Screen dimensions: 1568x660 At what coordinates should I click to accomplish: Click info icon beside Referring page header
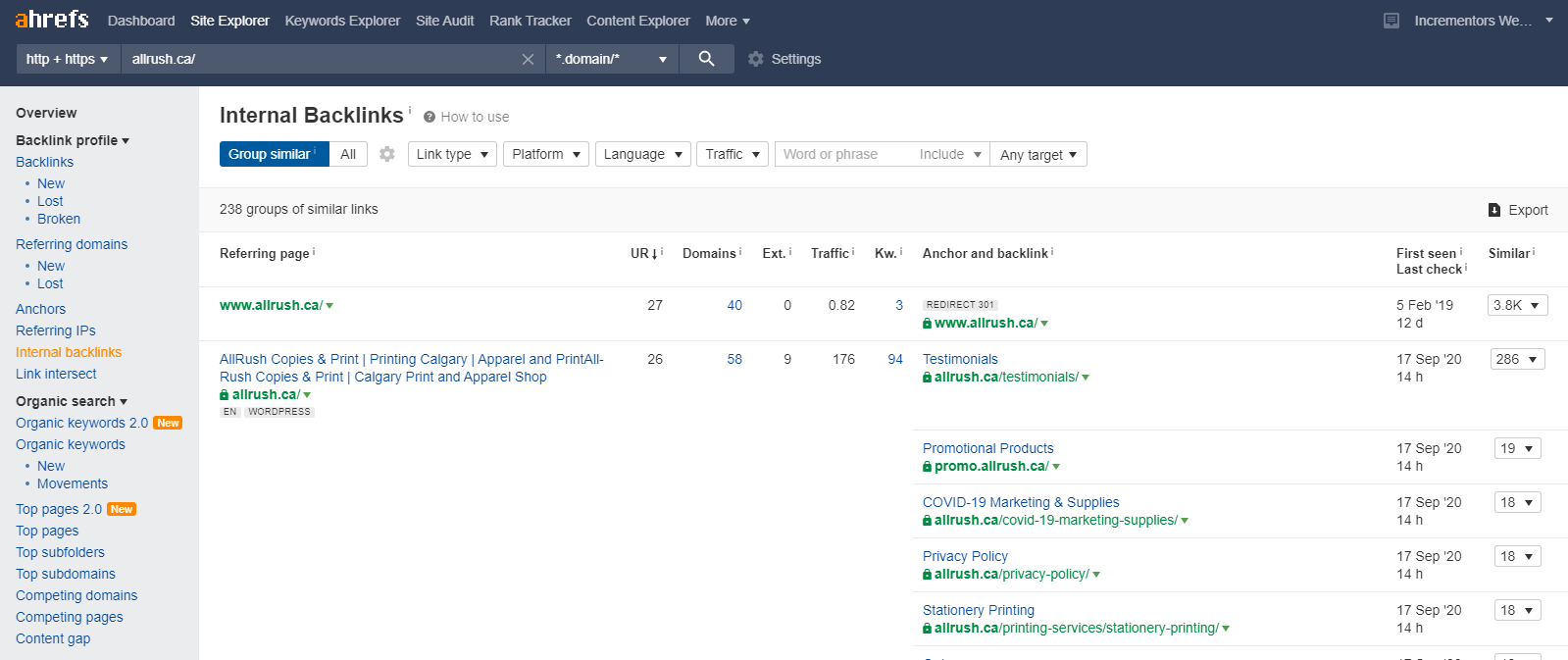[314, 252]
